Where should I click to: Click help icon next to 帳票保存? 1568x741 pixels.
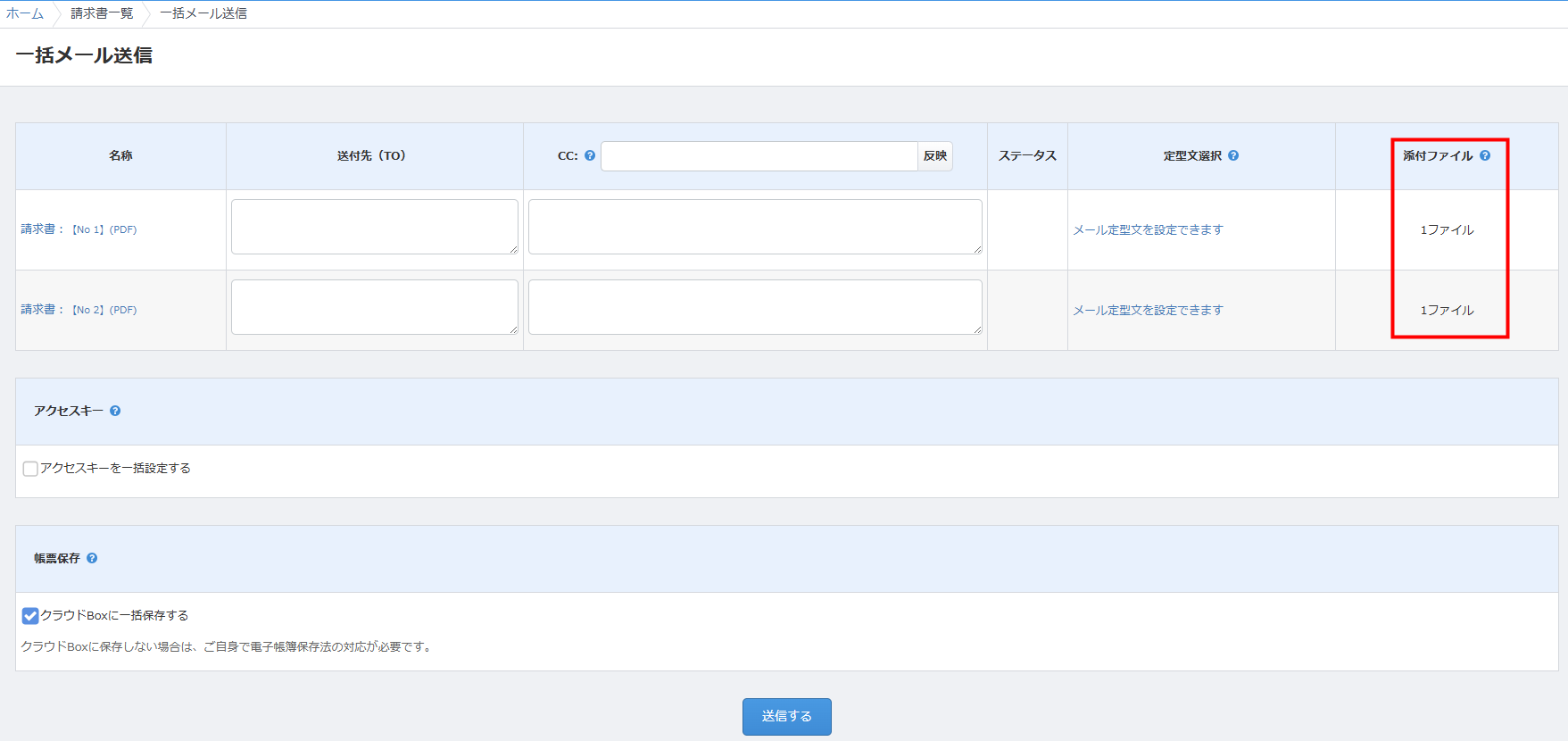tap(92, 558)
